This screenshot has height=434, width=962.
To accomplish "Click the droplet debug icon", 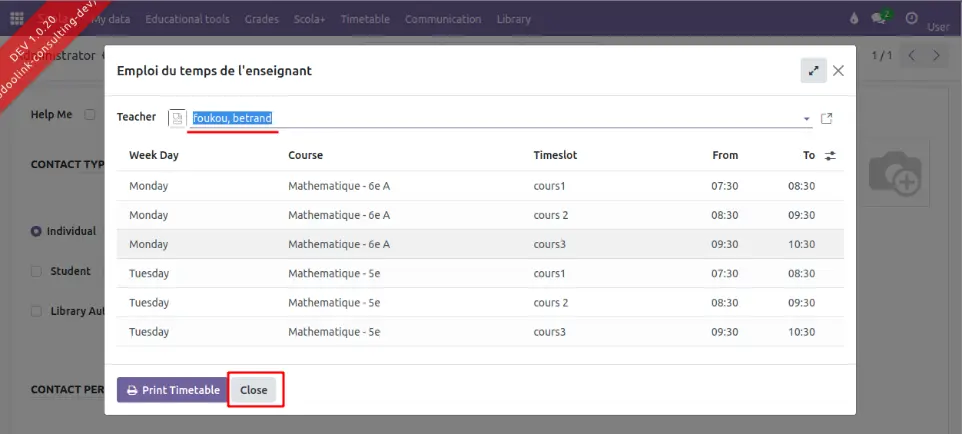I will (x=853, y=19).
